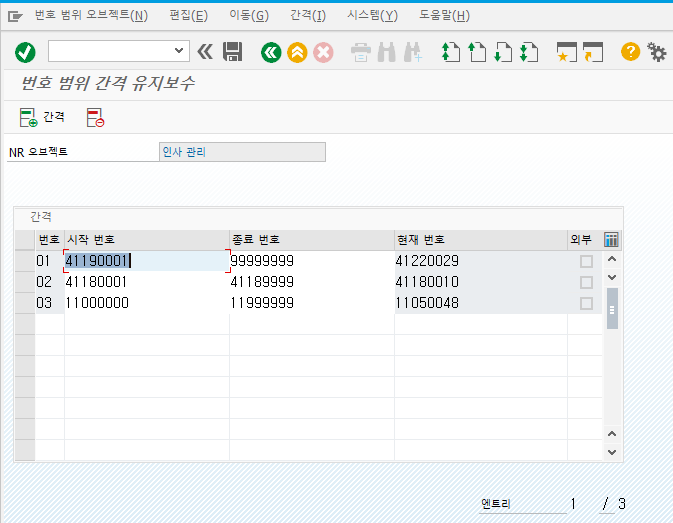Screen dimensions: 673x523
Task: Go to Last page icon
Action: tap(529, 52)
